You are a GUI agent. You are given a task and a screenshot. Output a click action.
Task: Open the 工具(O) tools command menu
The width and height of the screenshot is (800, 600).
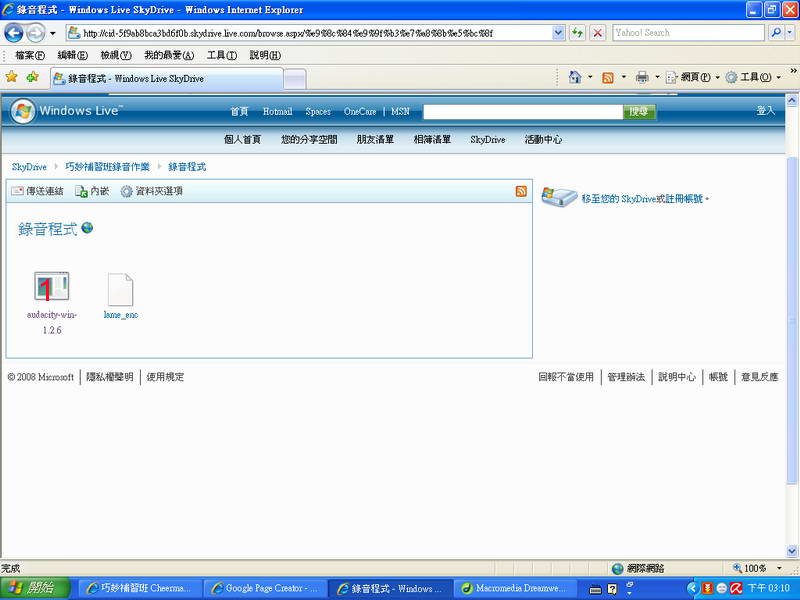click(x=753, y=78)
